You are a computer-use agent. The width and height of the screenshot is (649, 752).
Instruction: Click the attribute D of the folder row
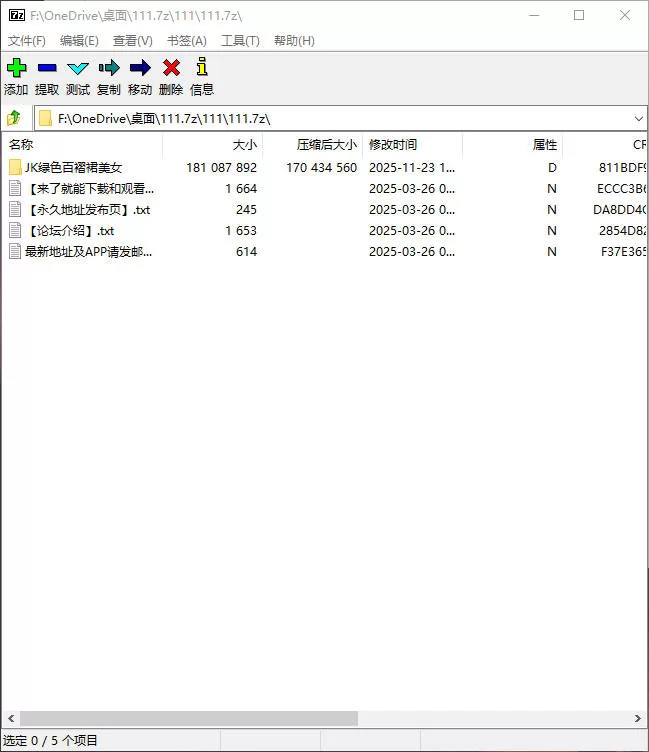click(x=552, y=167)
